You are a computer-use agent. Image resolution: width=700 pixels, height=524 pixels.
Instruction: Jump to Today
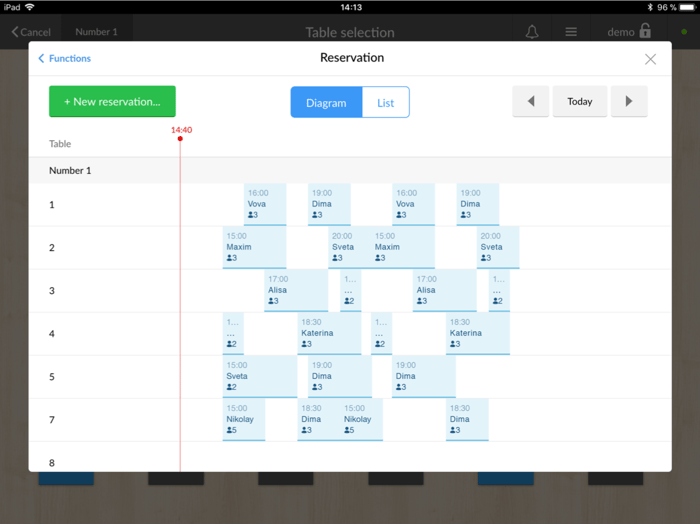[x=580, y=101]
